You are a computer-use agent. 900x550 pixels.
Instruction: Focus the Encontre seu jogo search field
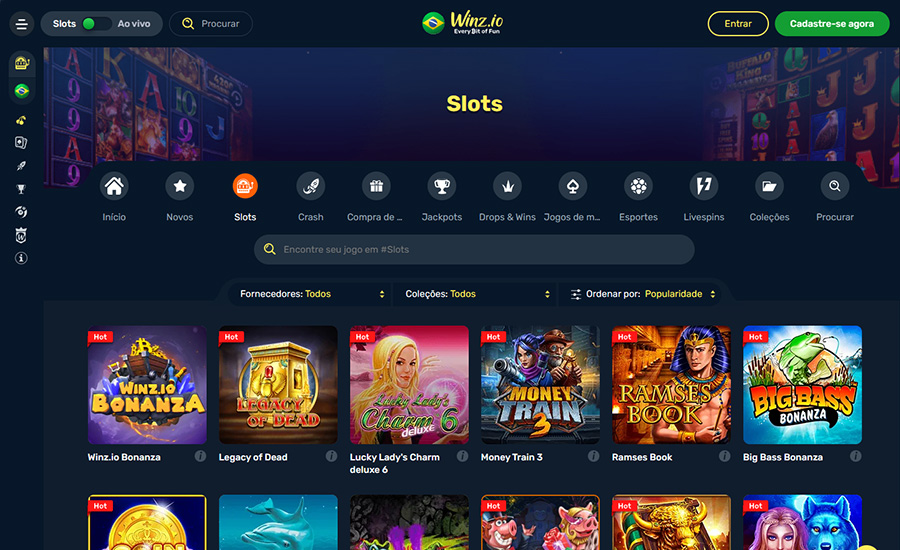pos(474,249)
